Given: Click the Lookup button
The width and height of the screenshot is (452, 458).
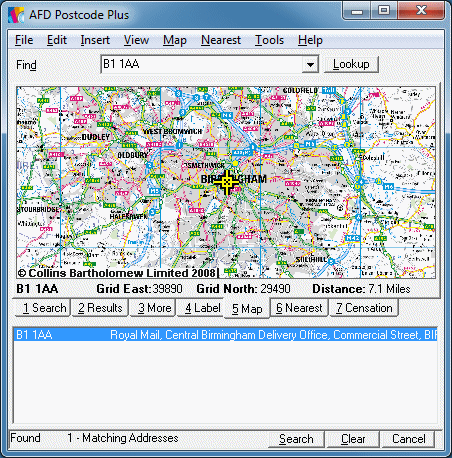Looking at the screenshot, I should pyautogui.click(x=351, y=64).
